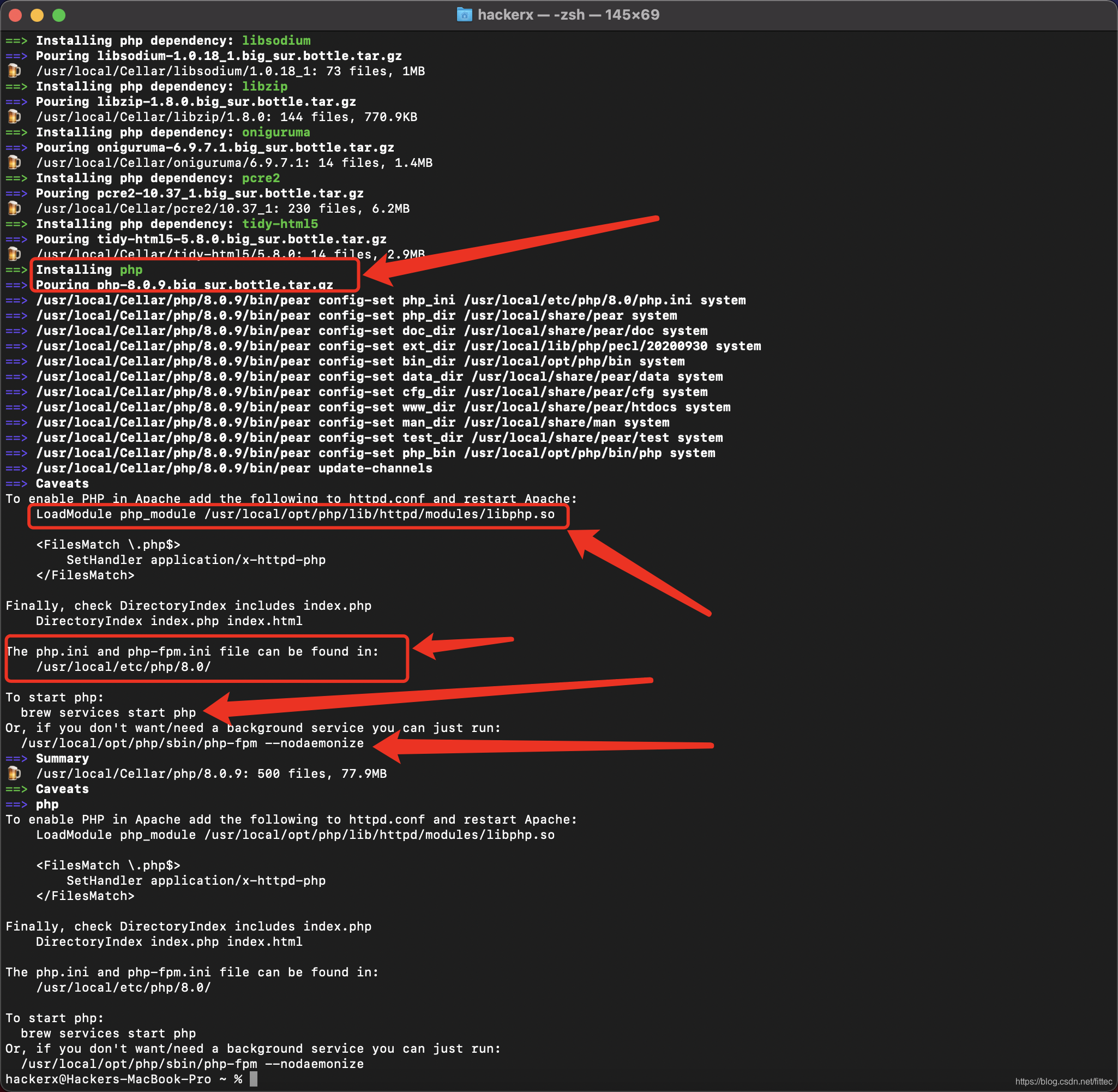Close the terminal with the red button

15,15
